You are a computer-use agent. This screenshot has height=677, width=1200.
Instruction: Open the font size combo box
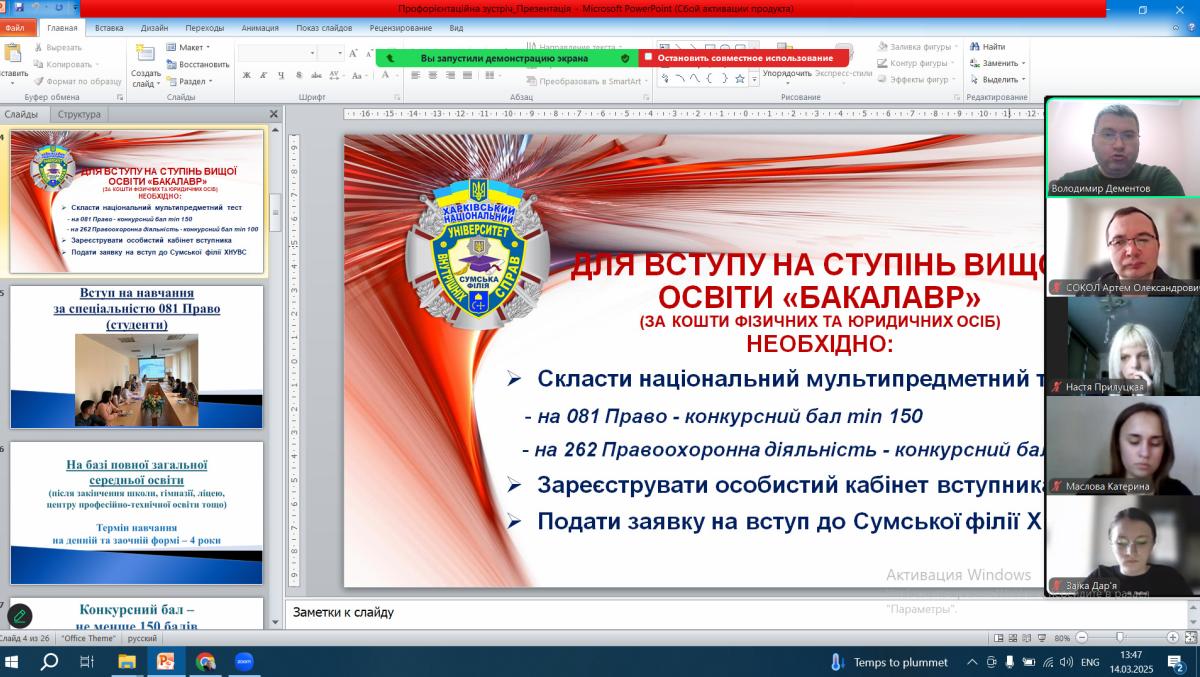pyautogui.click(x=331, y=53)
